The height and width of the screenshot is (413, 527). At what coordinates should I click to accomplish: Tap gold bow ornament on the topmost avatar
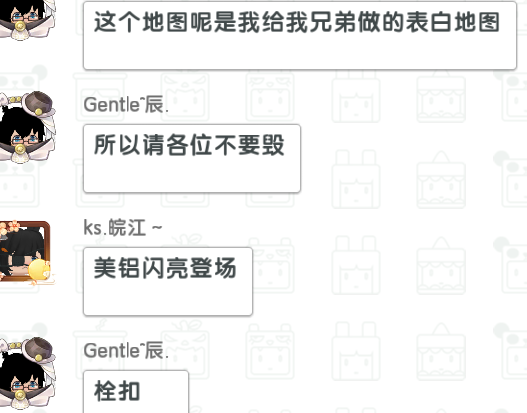(19, 25)
